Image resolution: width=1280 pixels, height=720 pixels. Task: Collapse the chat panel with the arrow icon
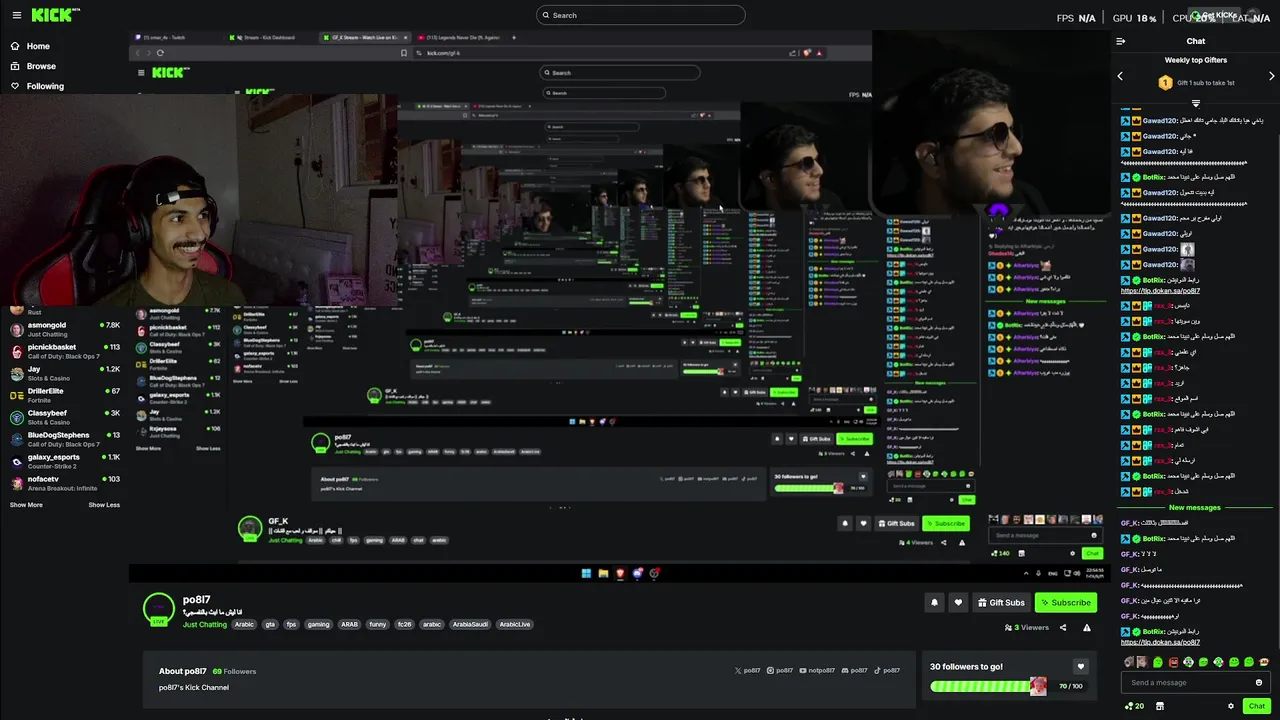[1121, 41]
